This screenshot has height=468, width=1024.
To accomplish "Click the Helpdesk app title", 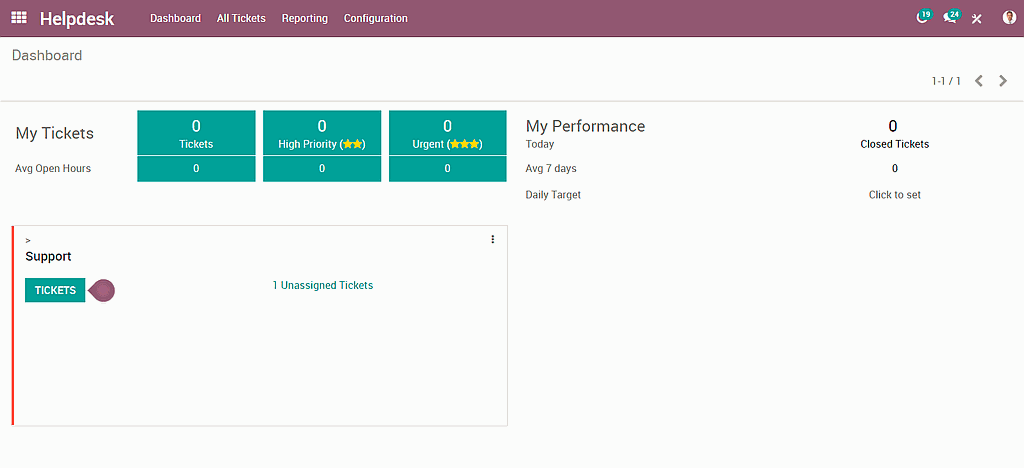I will [x=77, y=18].
